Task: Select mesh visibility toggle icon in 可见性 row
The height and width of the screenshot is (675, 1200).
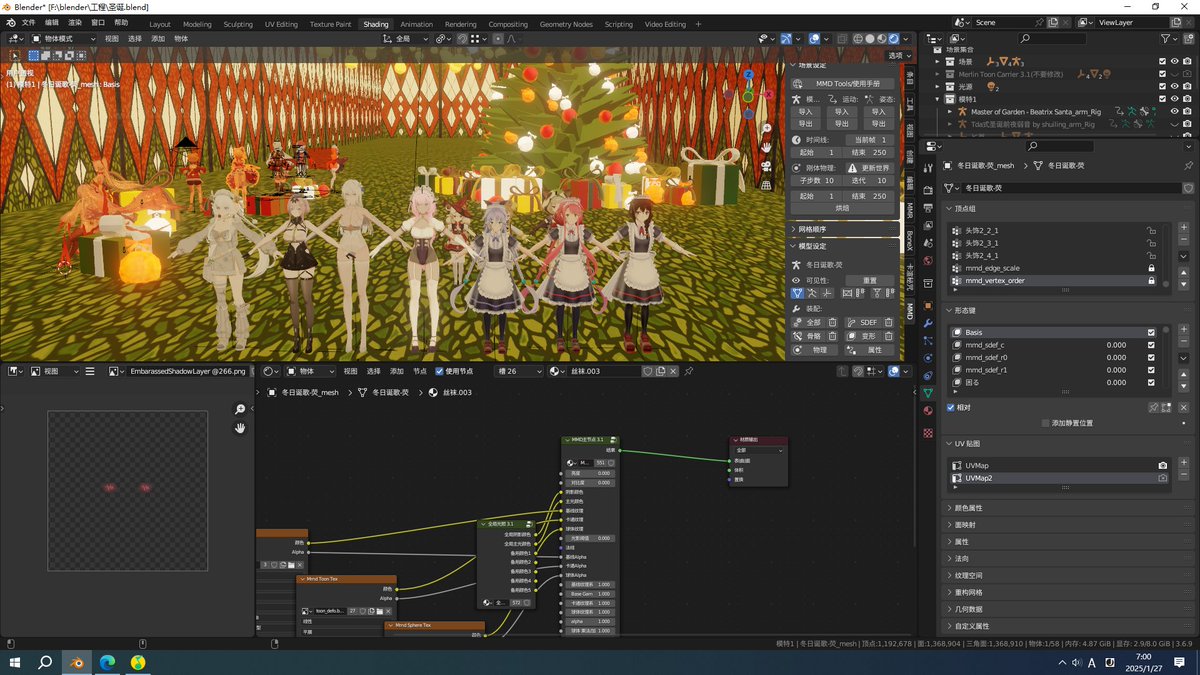Action: [797, 294]
